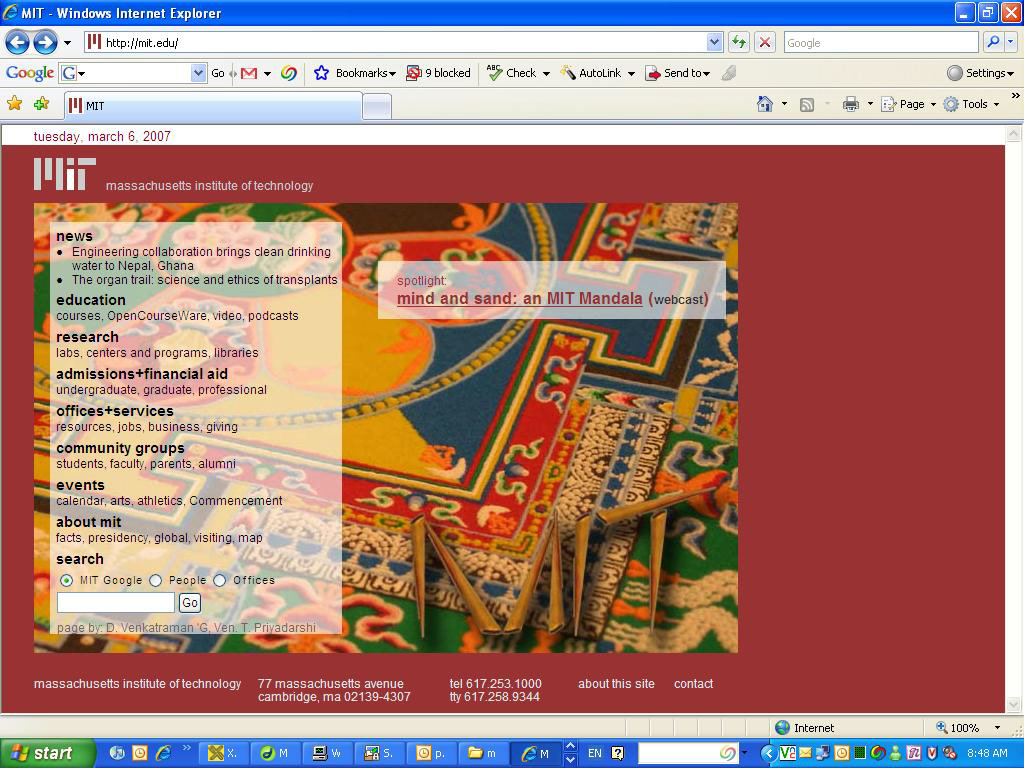
Task: Go forward with the Forward arrow button
Action: click(45, 43)
